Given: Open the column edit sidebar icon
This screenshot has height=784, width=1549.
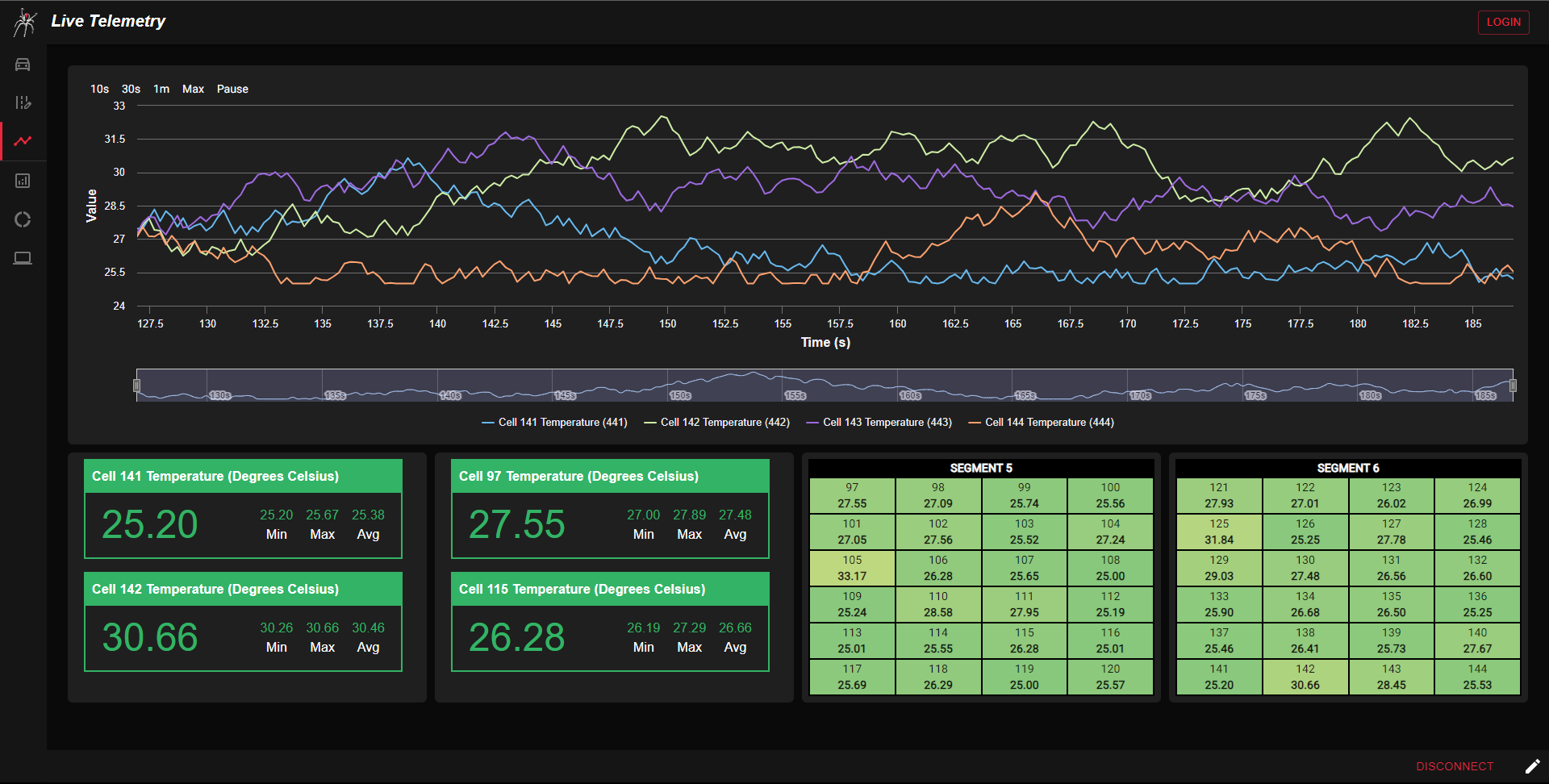Looking at the screenshot, I should (x=23, y=102).
